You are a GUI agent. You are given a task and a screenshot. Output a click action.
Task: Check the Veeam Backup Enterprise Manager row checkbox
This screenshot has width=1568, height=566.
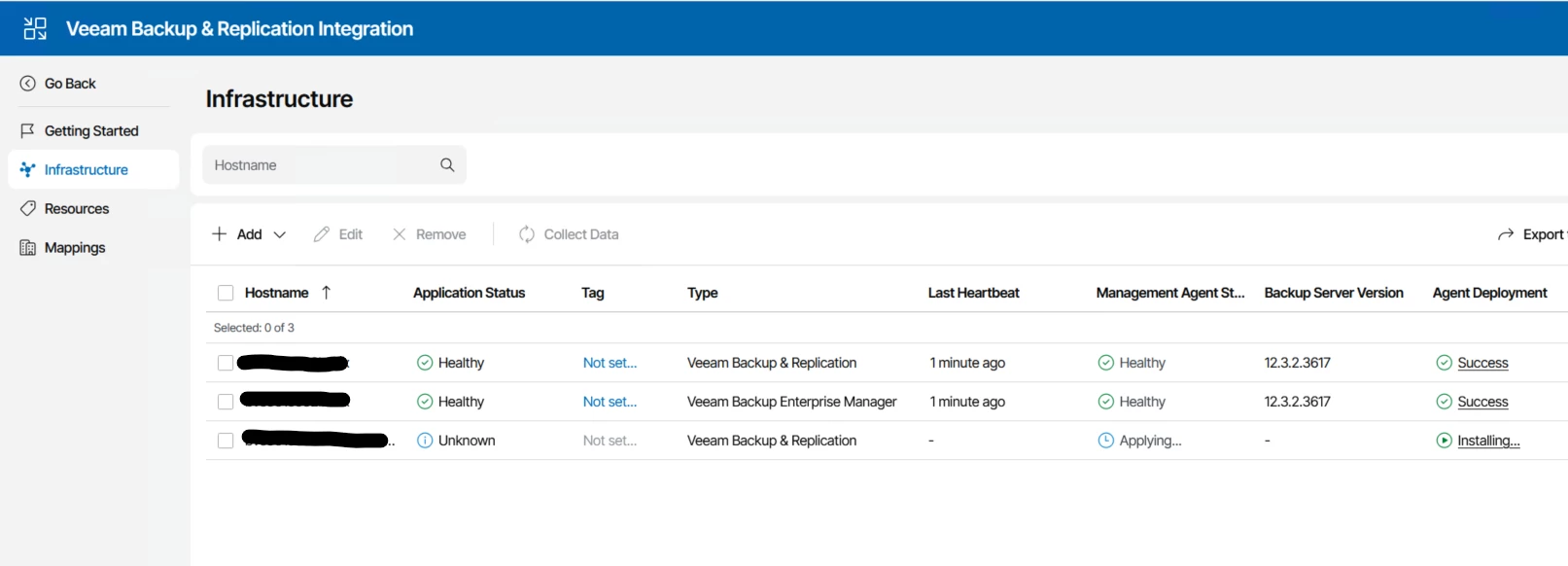(226, 402)
